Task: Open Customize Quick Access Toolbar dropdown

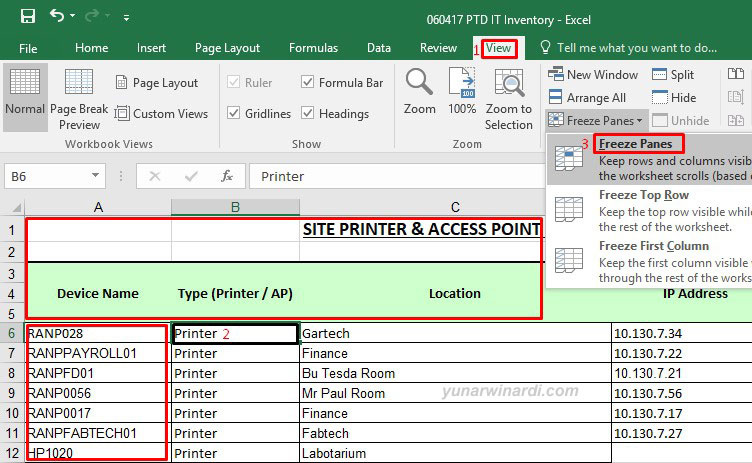Action: point(126,18)
